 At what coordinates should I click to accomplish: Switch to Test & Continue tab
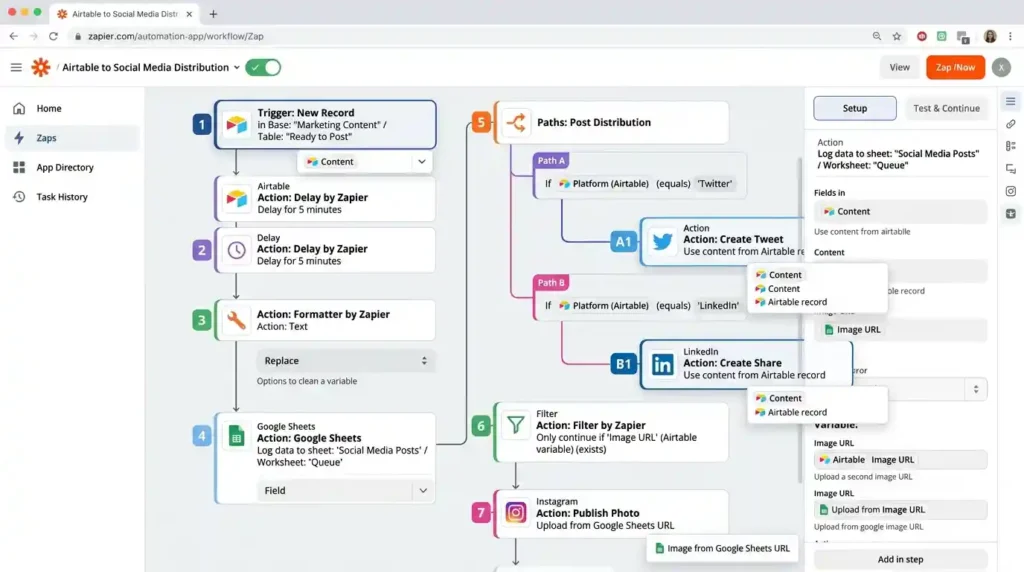click(946, 108)
